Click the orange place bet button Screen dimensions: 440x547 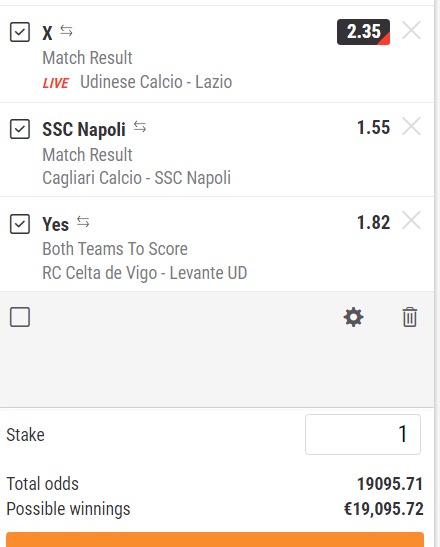pyautogui.click(x=215, y=540)
